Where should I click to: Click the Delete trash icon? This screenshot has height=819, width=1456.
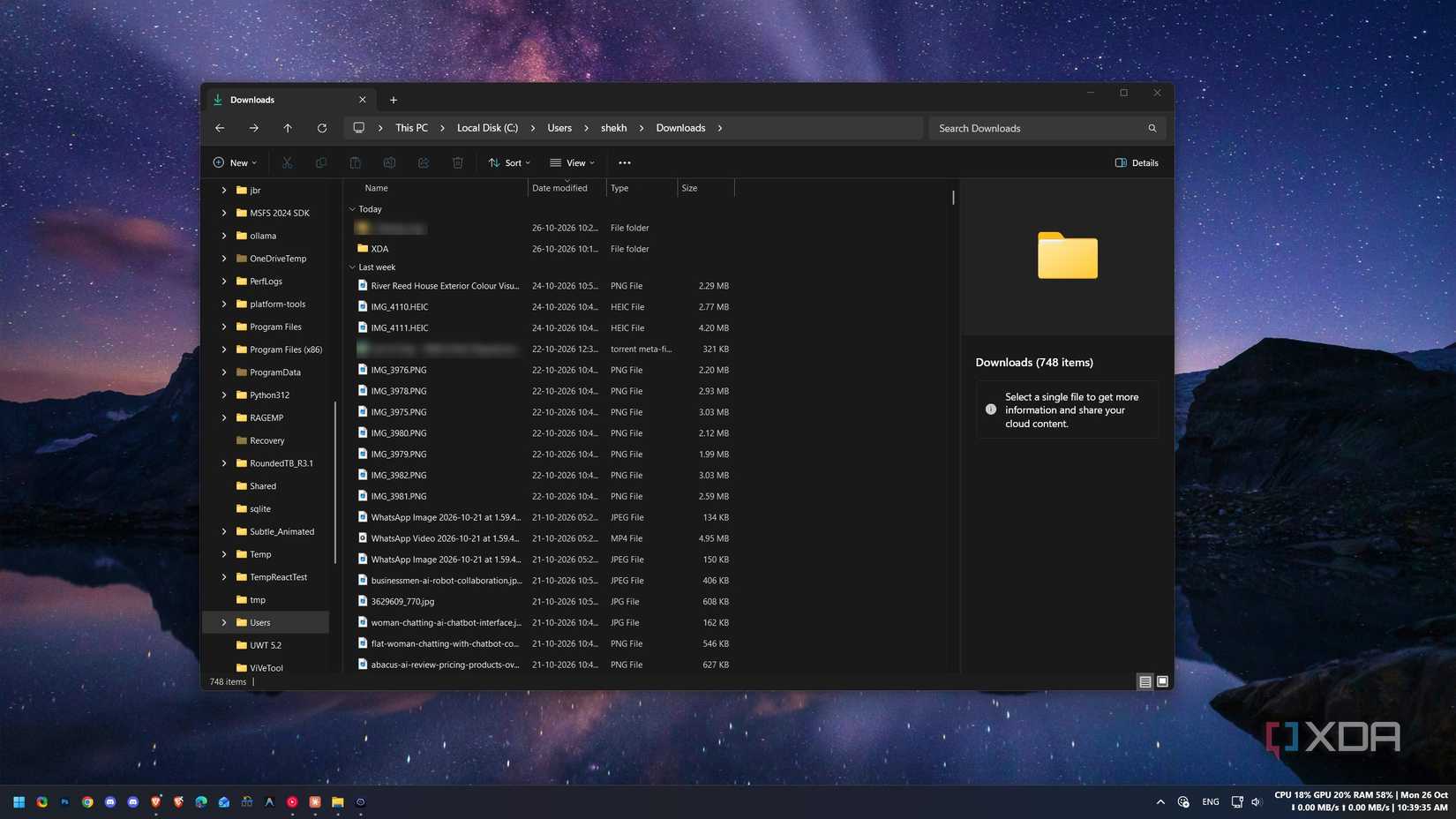click(x=457, y=162)
